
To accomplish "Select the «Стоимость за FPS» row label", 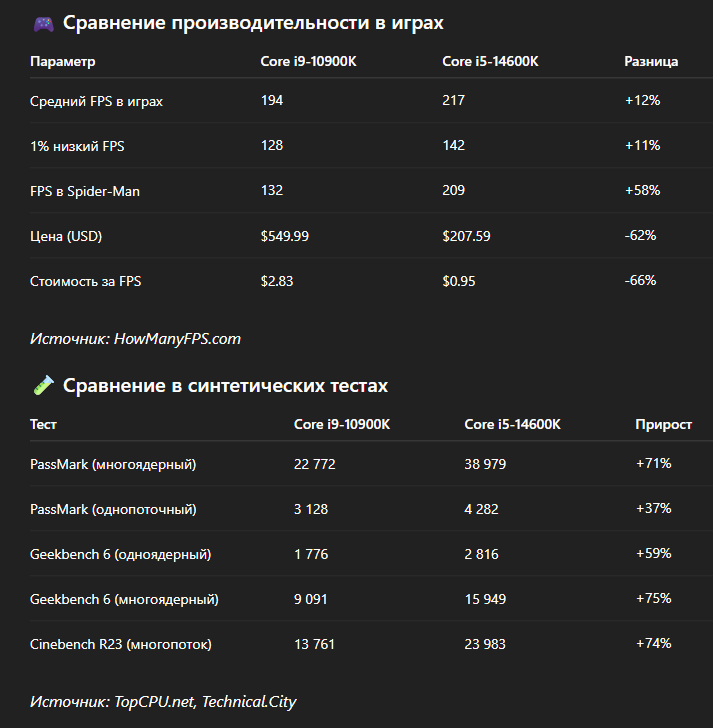I will pyautogui.click(x=86, y=281).
